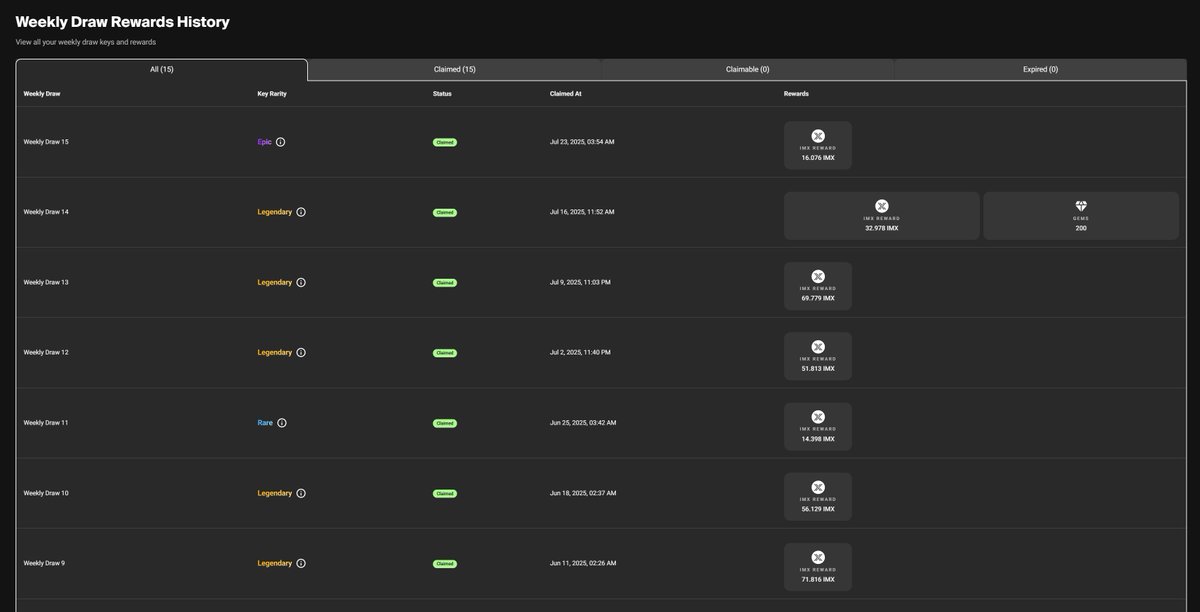Select the Weekly Draw 11 row label
The height and width of the screenshot is (612, 1200).
(x=46, y=423)
